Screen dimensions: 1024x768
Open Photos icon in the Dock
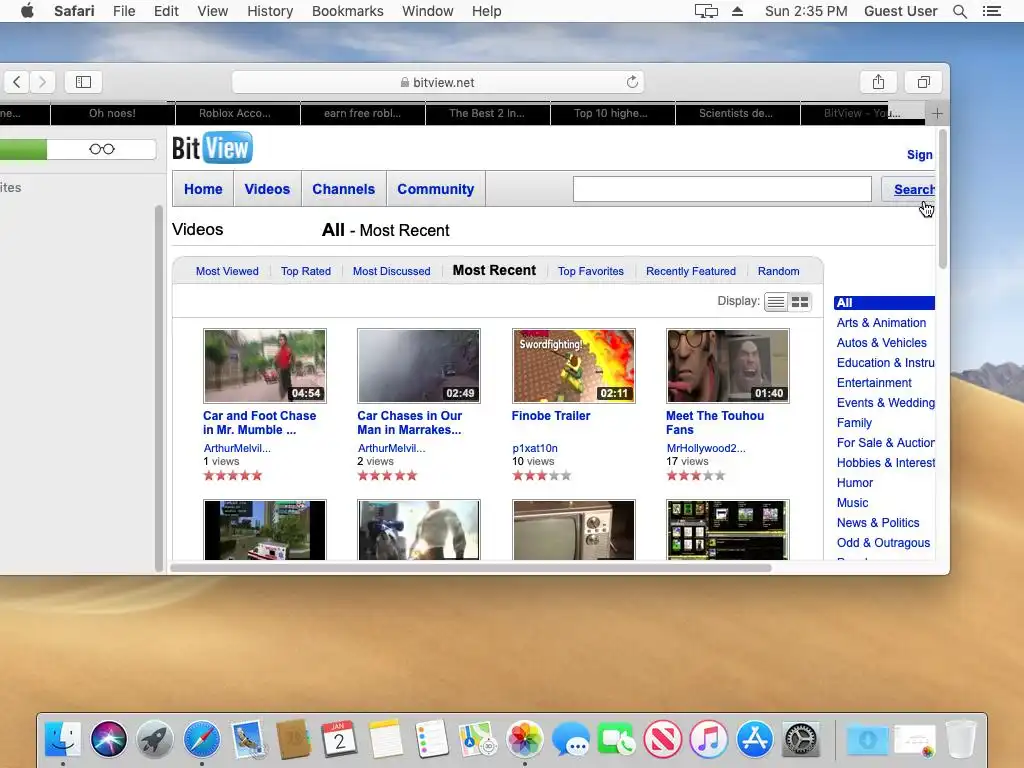[524, 739]
